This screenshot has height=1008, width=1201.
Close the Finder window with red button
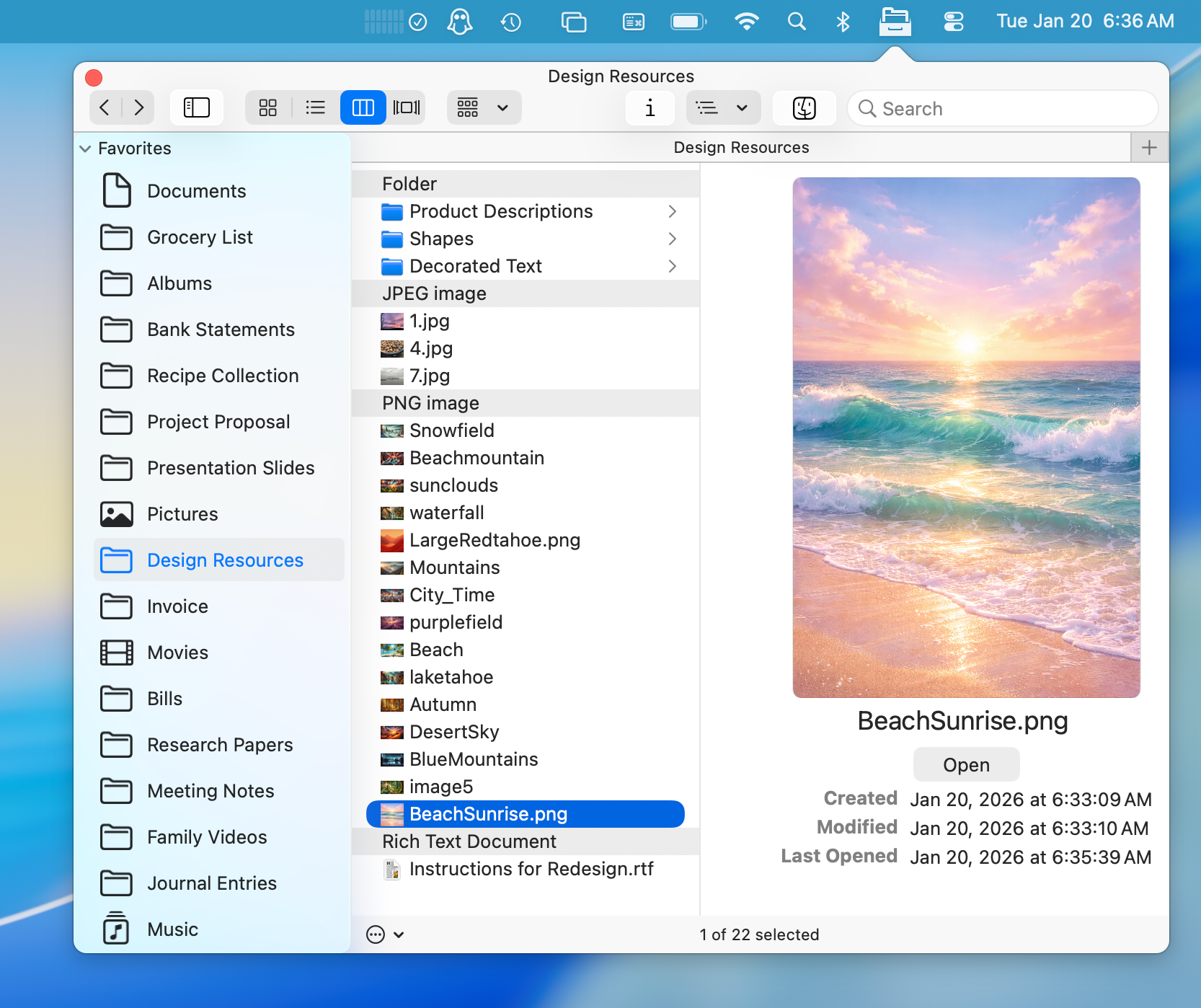tap(94, 77)
